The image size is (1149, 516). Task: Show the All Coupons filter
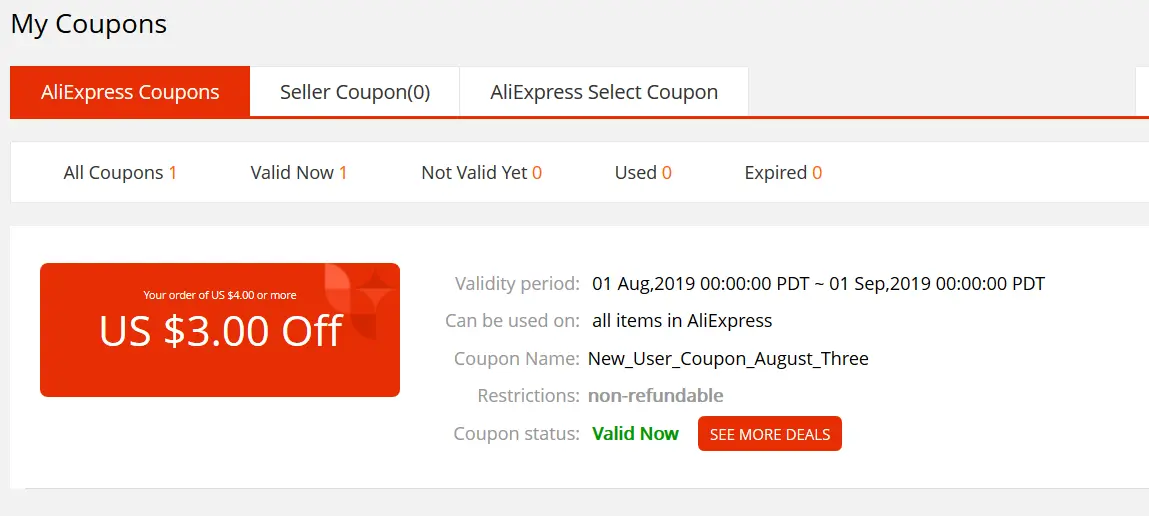pos(120,173)
